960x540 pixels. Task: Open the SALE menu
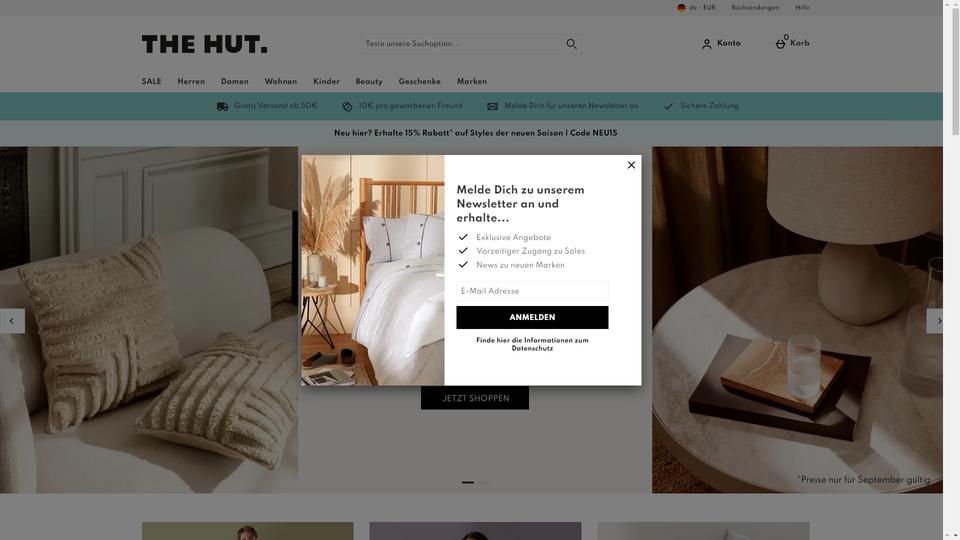point(151,81)
